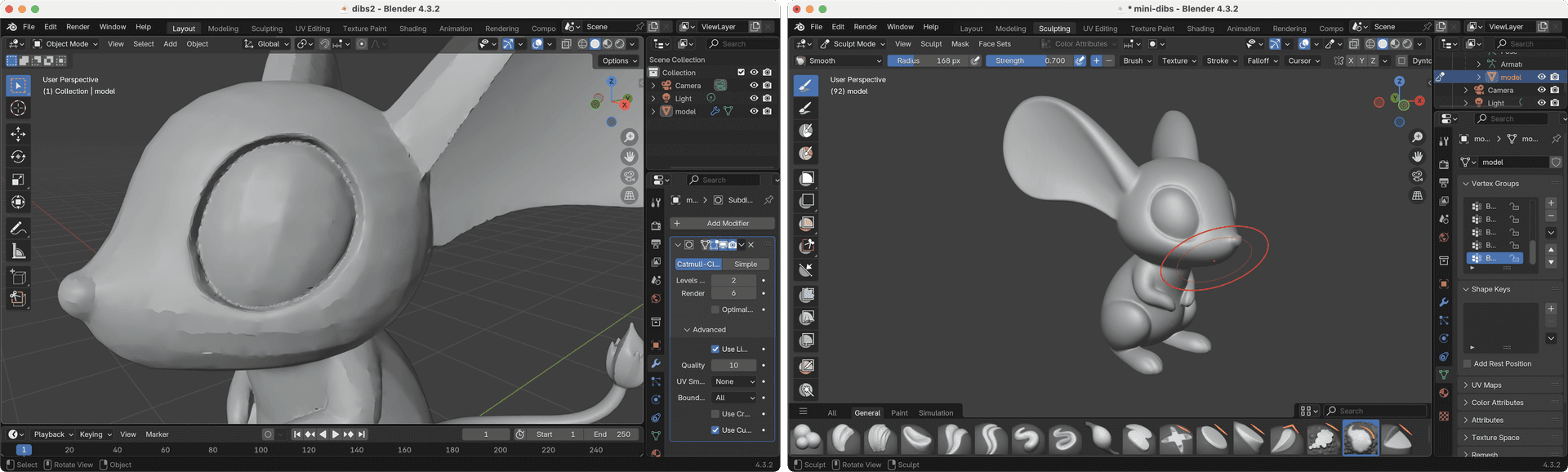Click the play animation button in dibs2 timeline
This screenshot has width=1568, height=472.
(335, 434)
